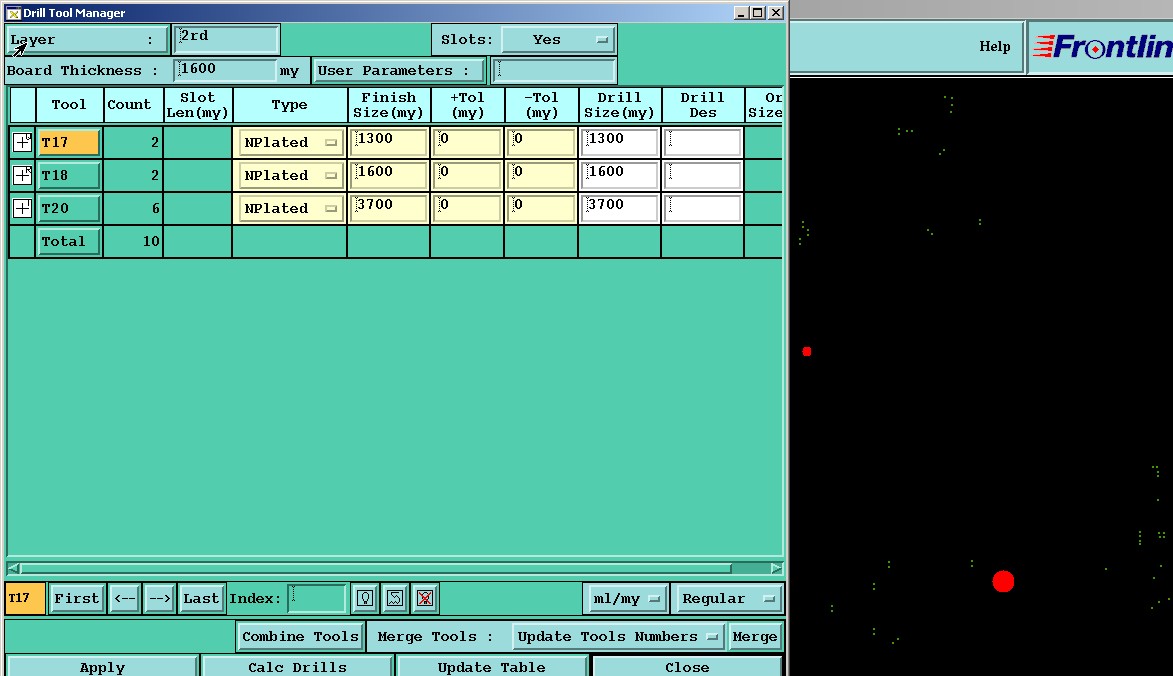Click T20 Drill Size field 3700
This screenshot has width=1173, height=676.
[619, 208]
